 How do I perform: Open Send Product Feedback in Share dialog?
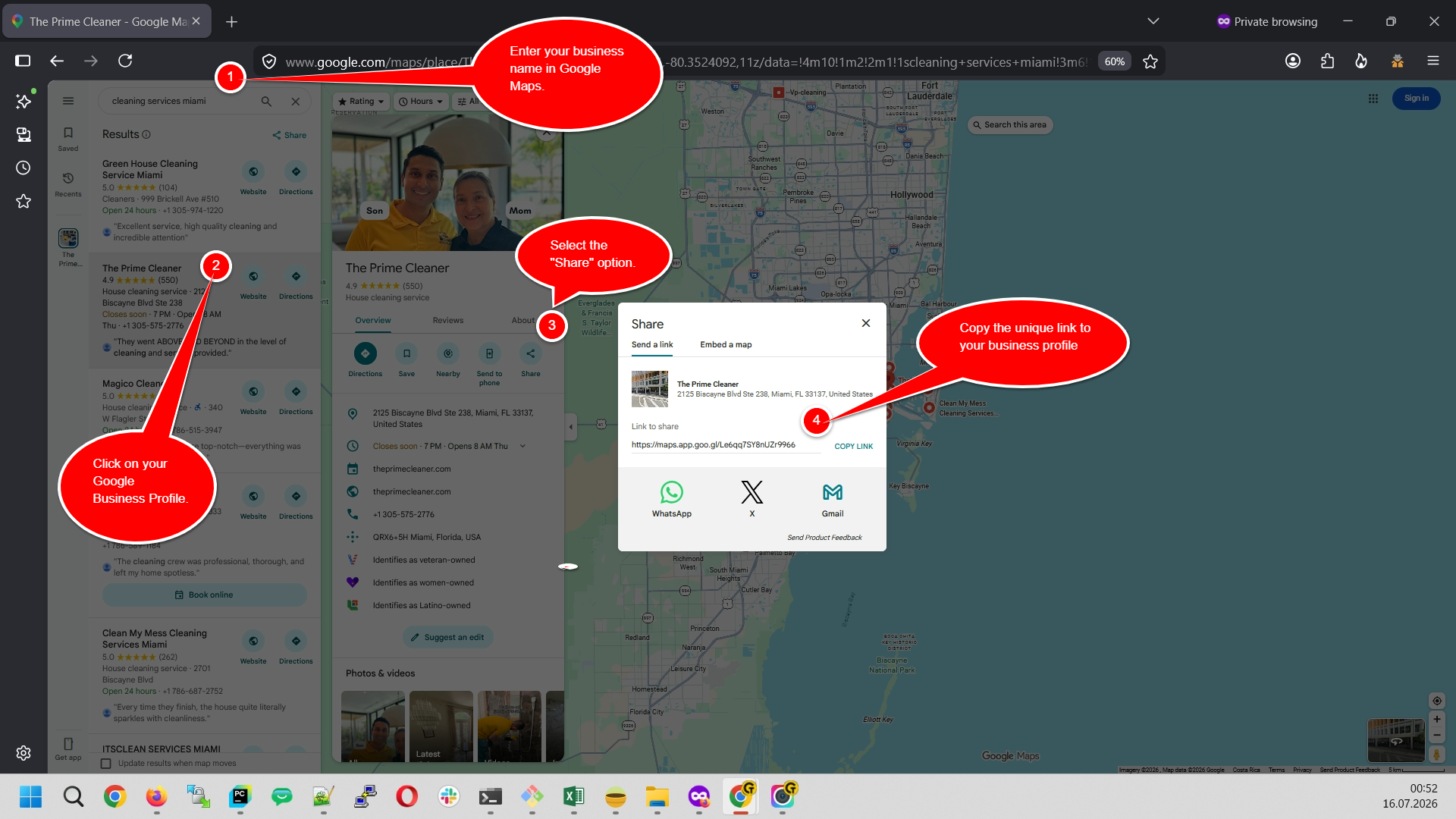click(824, 538)
